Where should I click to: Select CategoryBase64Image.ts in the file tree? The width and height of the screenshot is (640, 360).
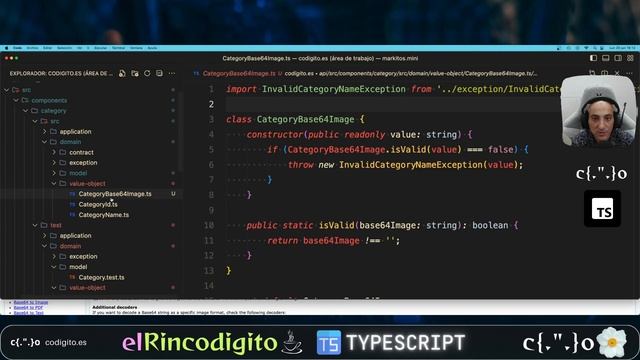(115, 194)
